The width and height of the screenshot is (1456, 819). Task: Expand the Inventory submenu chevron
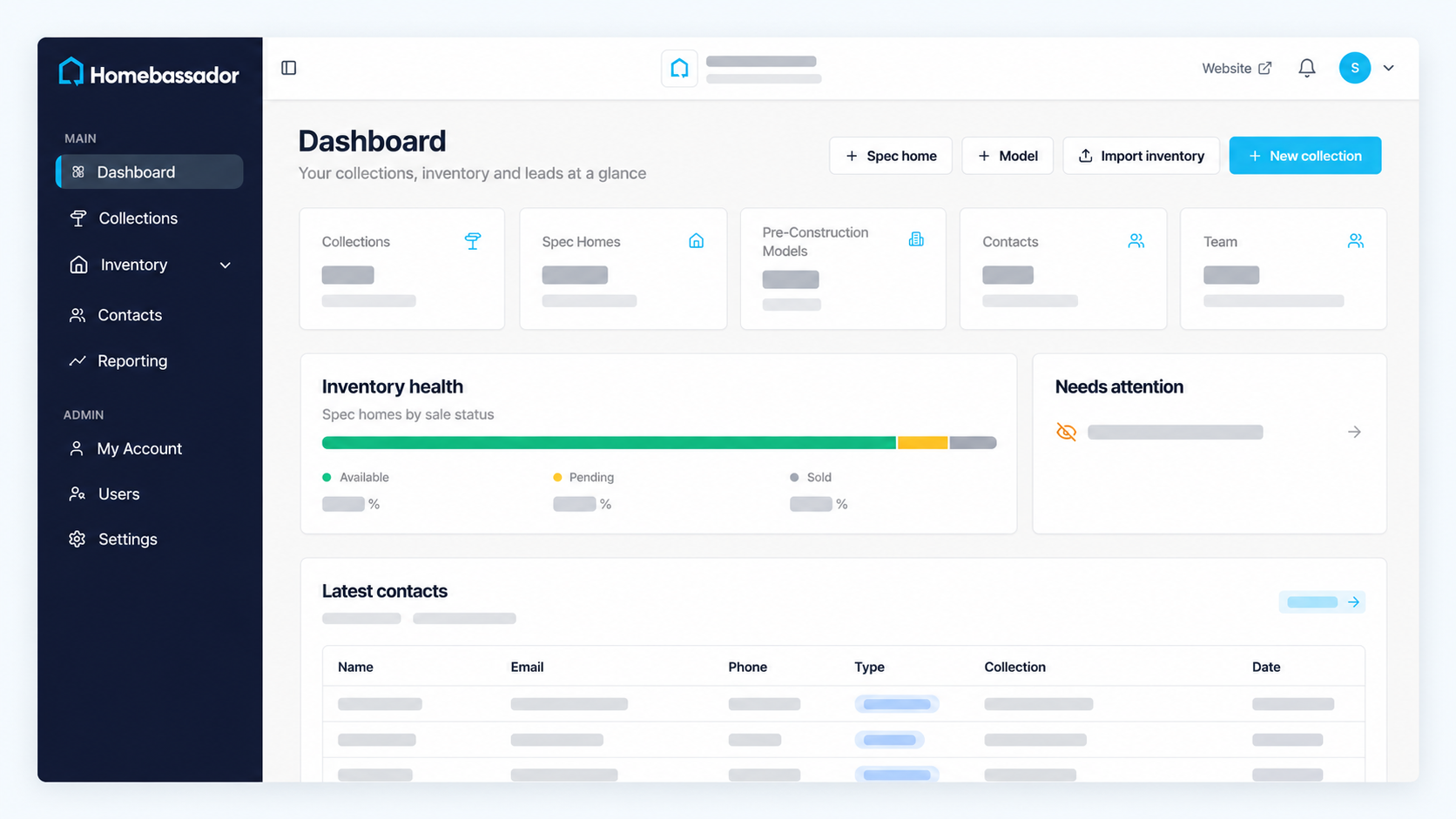(x=226, y=265)
